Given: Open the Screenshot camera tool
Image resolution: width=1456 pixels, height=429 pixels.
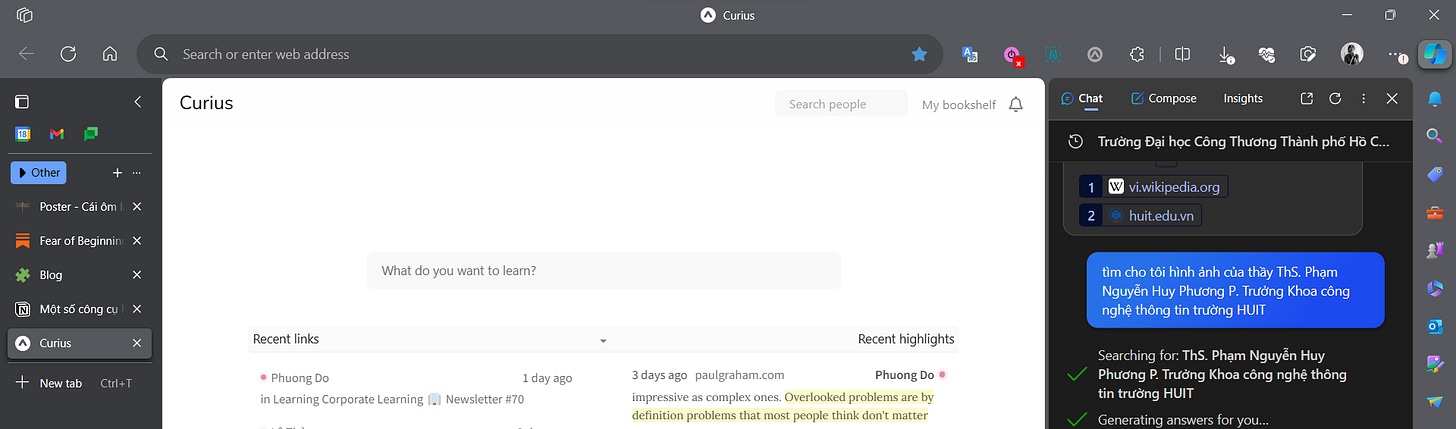Looking at the screenshot, I should (1308, 54).
